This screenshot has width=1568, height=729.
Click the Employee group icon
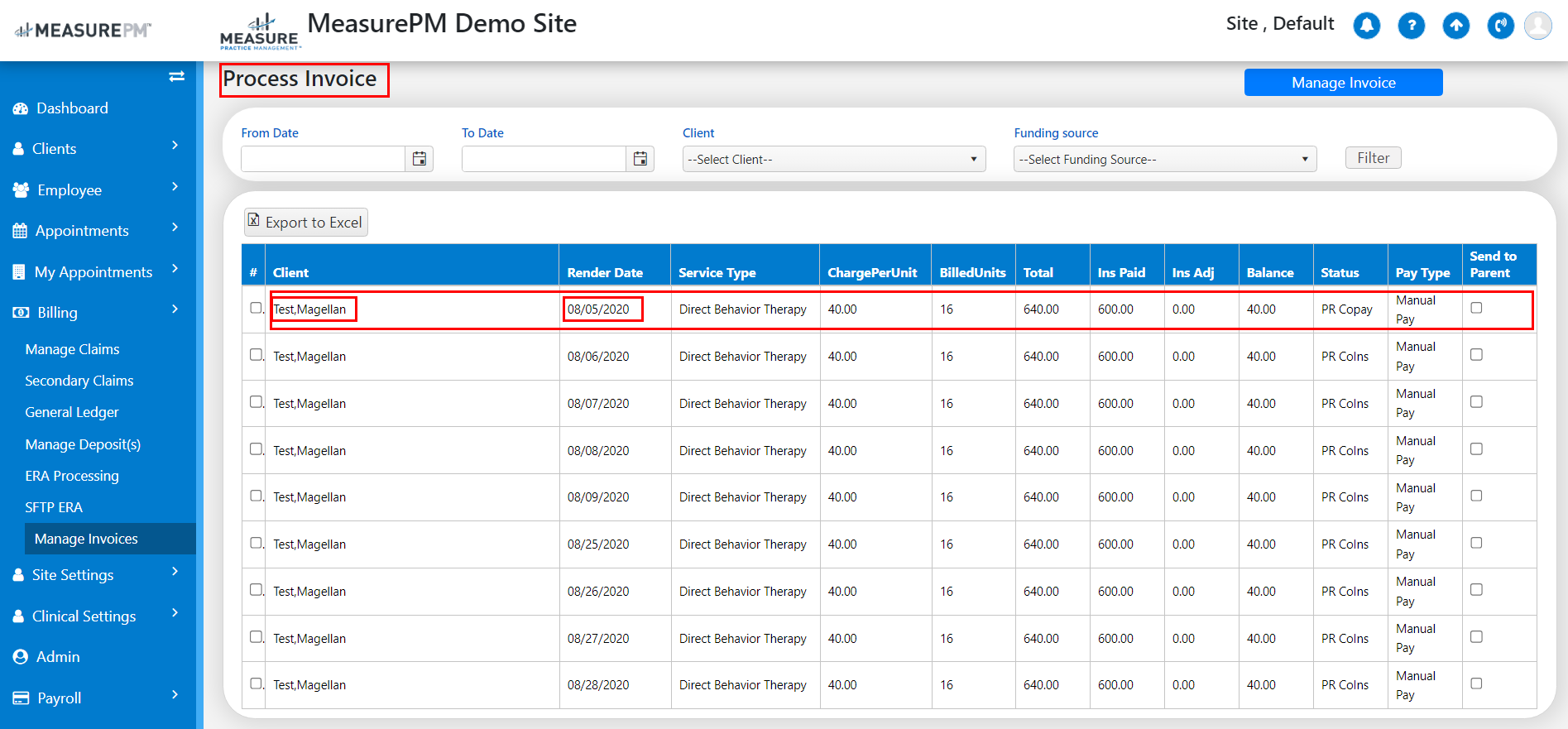click(x=22, y=190)
